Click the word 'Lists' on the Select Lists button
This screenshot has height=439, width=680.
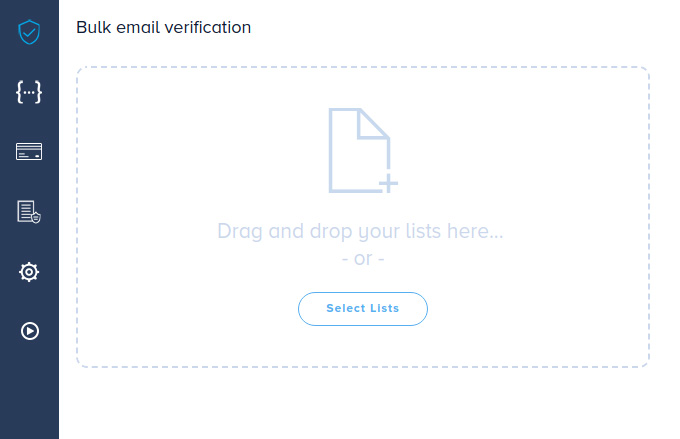(383, 309)
